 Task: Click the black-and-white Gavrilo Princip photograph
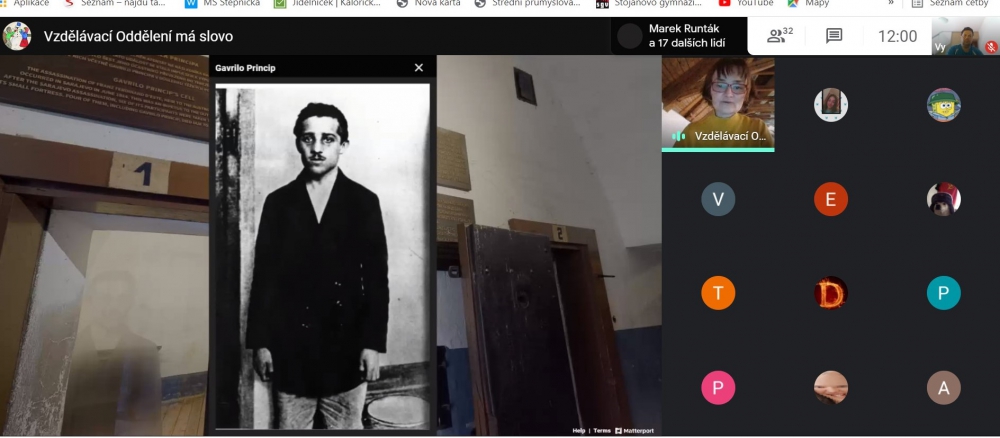click(323, 256)
